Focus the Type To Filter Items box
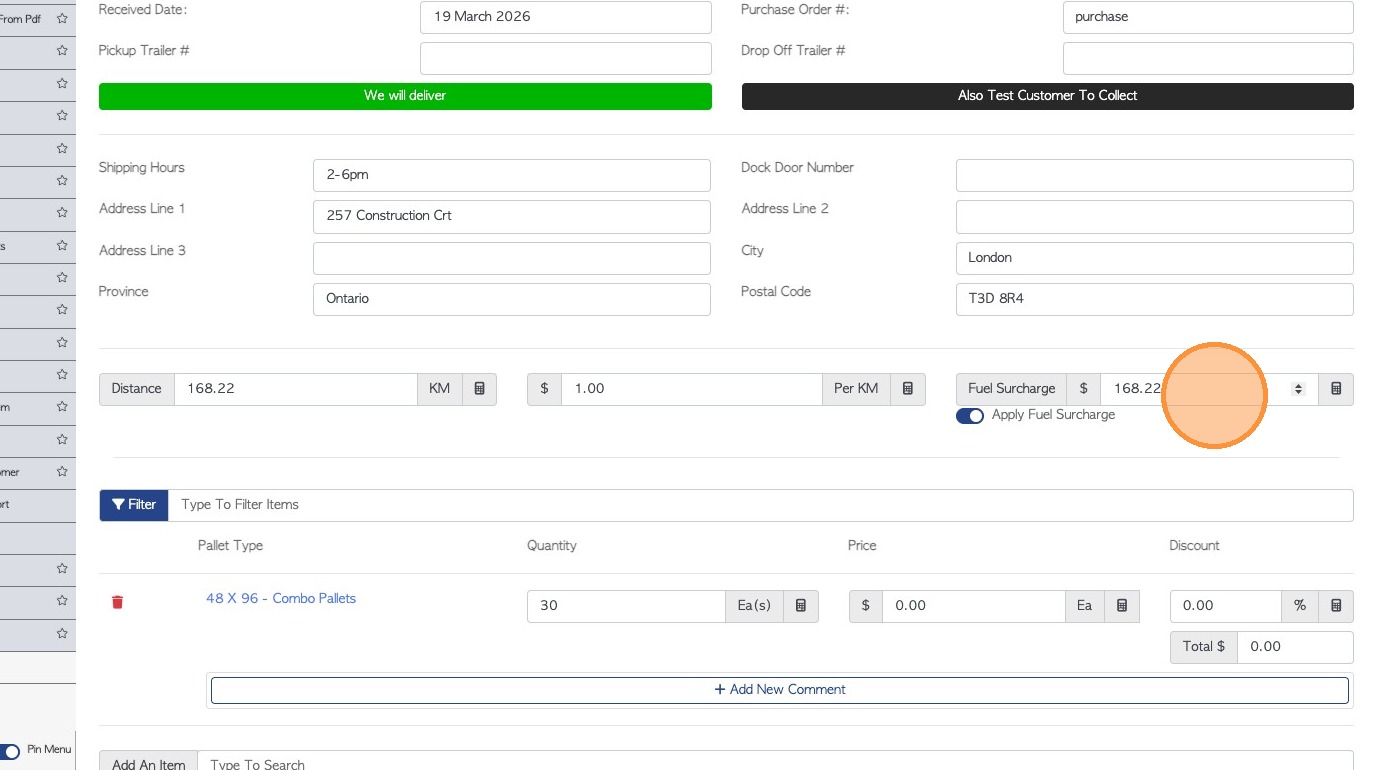 pos(760,505)
